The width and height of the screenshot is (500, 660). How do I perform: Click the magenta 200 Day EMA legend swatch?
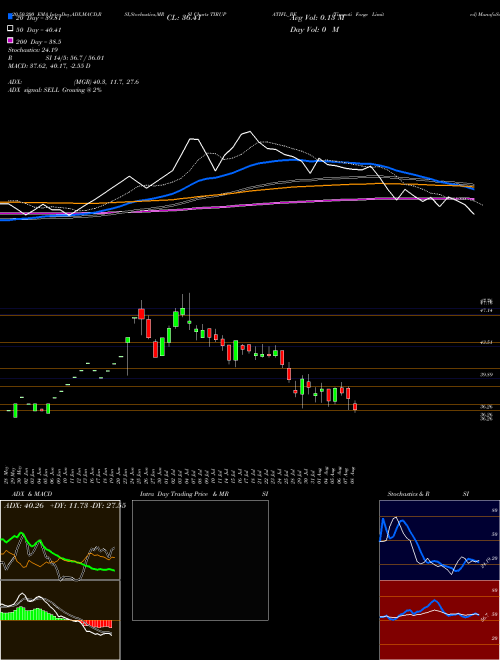pos(10,40)
